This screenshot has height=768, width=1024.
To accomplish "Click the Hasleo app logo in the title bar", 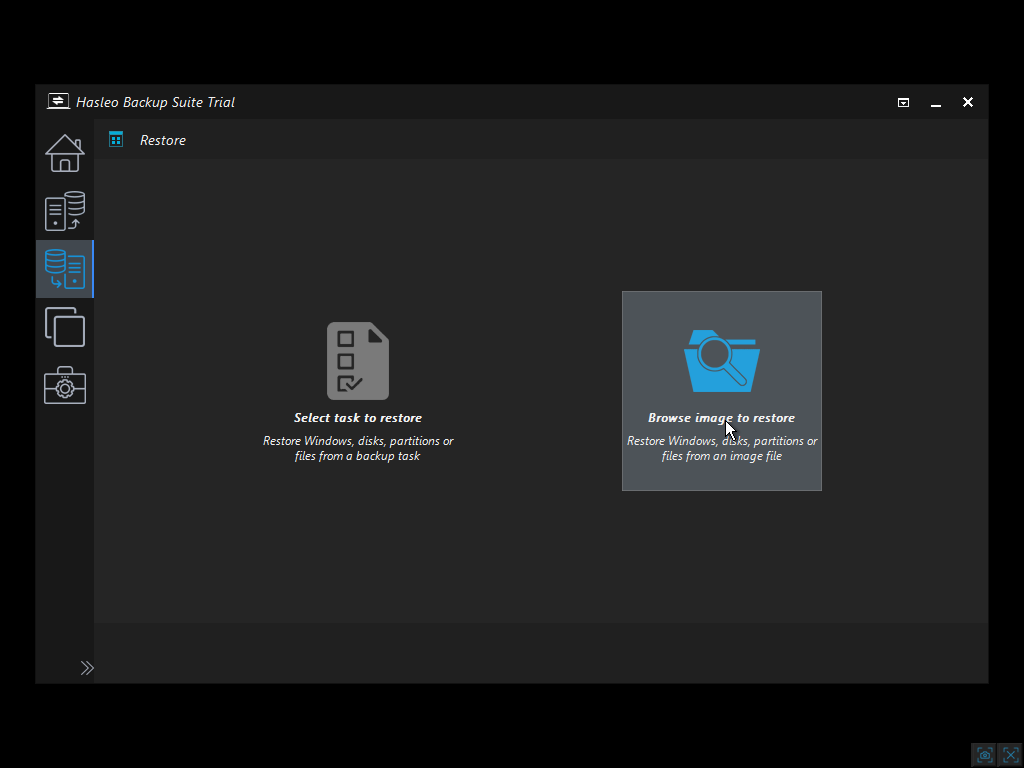I will pyautogui.click(x=58, y=101).
